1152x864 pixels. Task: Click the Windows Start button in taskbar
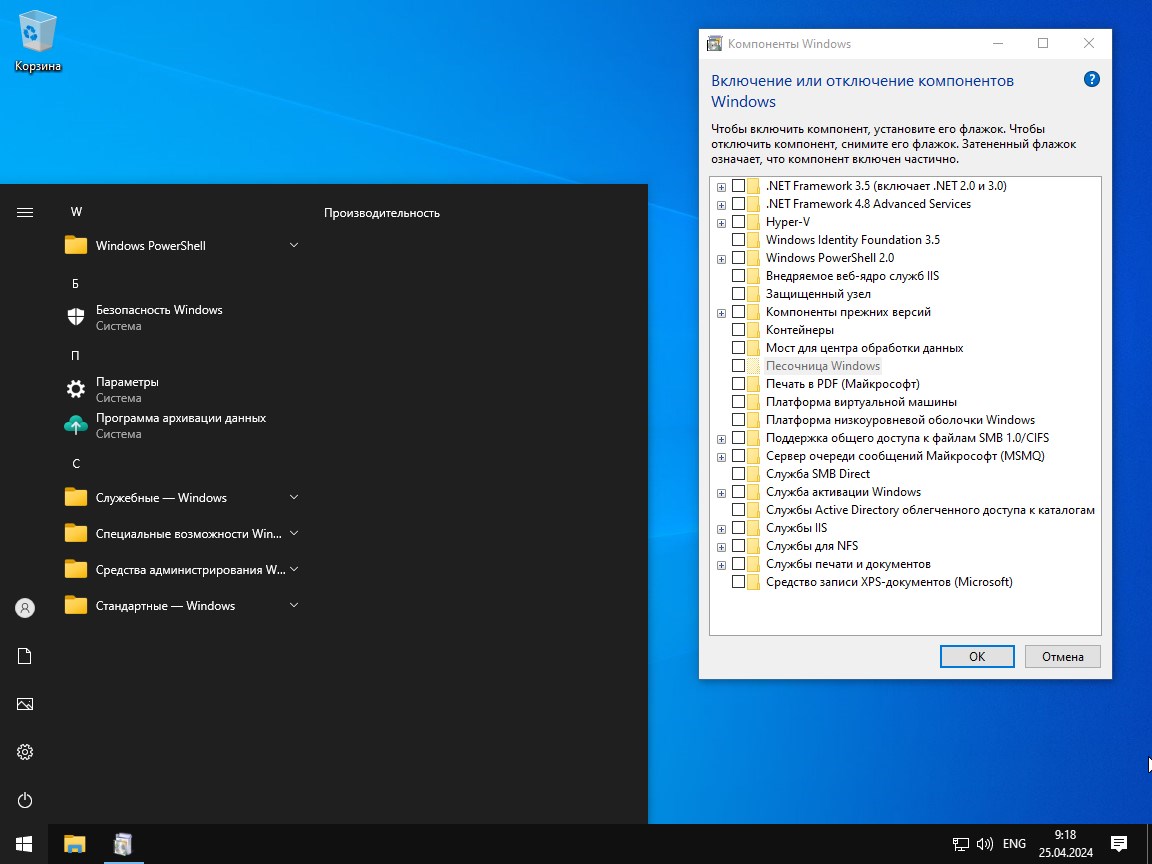coord(24,844)
